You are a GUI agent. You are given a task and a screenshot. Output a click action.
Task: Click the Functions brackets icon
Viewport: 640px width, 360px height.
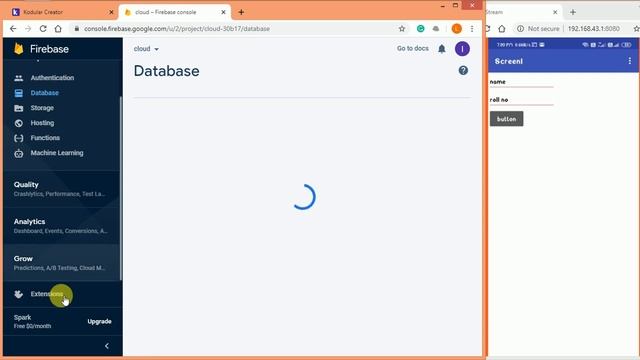[x=19, y=138]
